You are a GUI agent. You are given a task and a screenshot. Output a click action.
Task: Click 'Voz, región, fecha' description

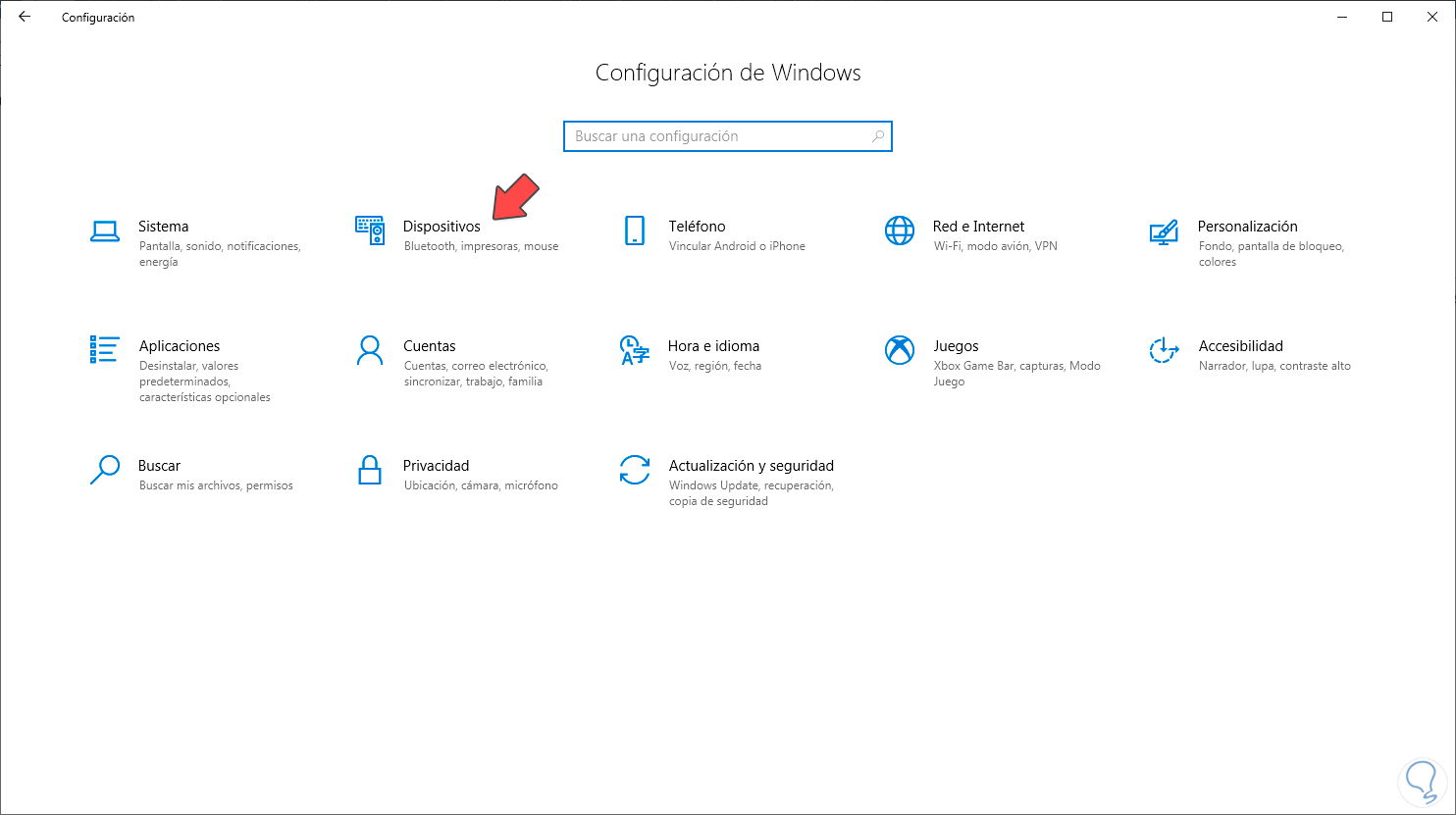point(715,366)
